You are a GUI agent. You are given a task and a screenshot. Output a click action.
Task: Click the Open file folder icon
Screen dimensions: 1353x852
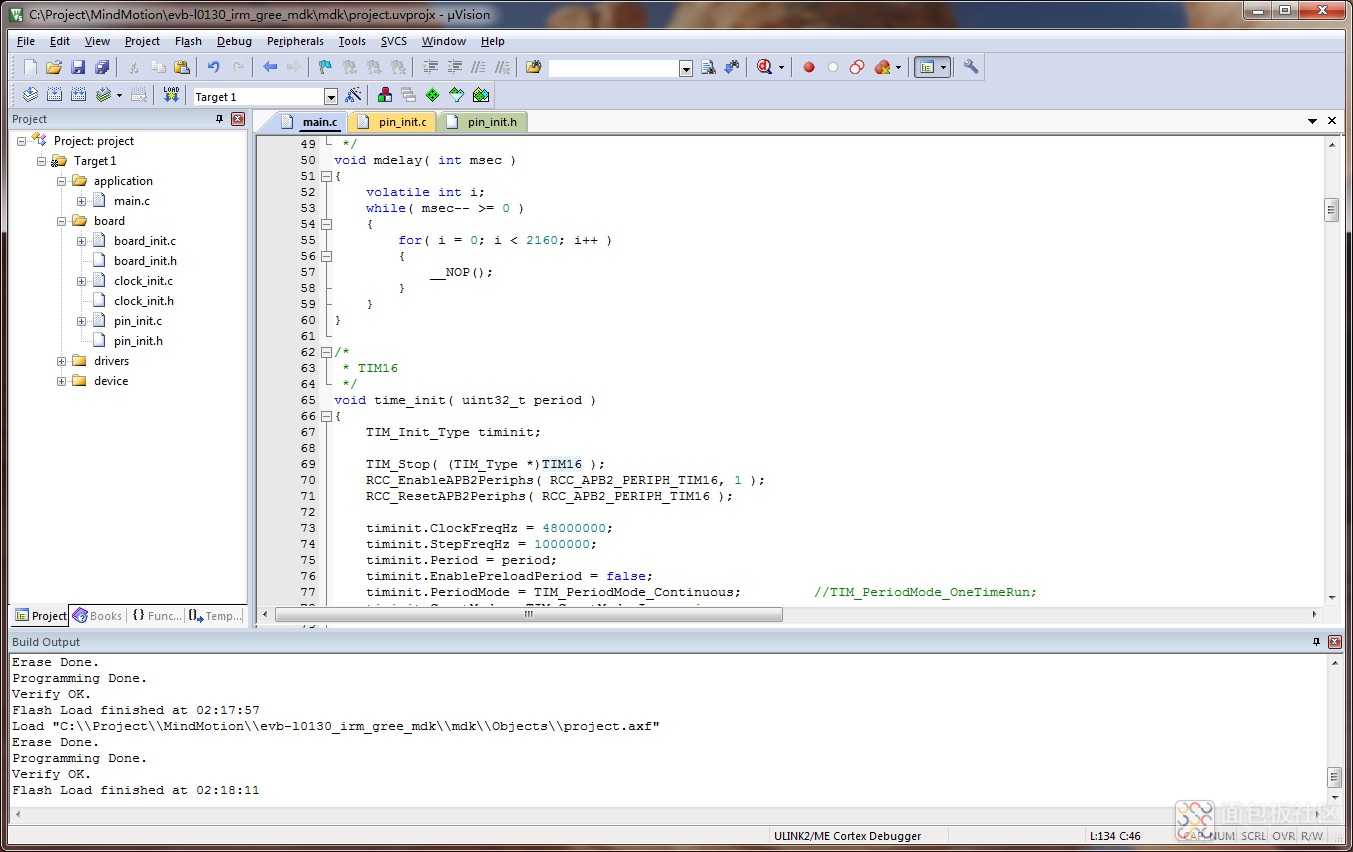click(x=54, y=67)
